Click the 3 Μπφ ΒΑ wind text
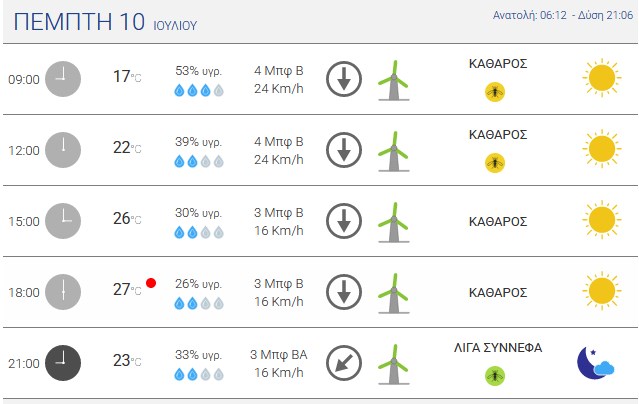 point(279,355)
